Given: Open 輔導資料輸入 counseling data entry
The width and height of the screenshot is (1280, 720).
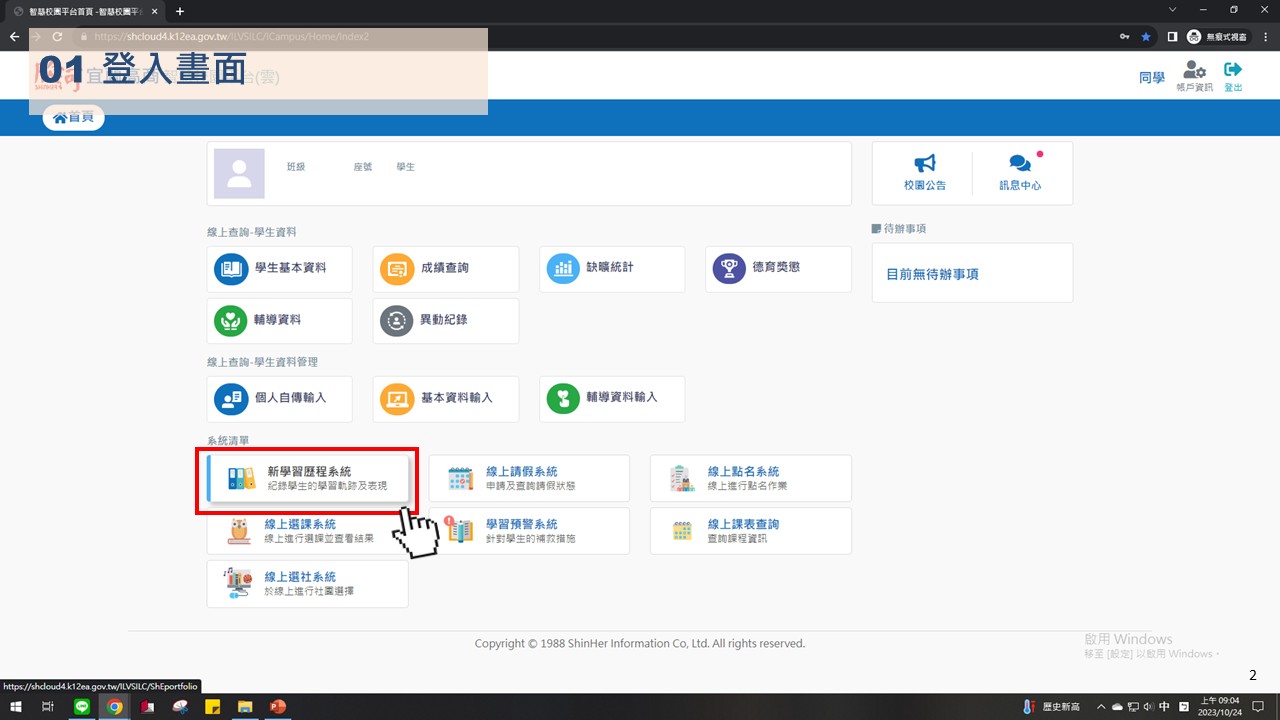Looking at the screenshot, I should [x=612, y=399].
